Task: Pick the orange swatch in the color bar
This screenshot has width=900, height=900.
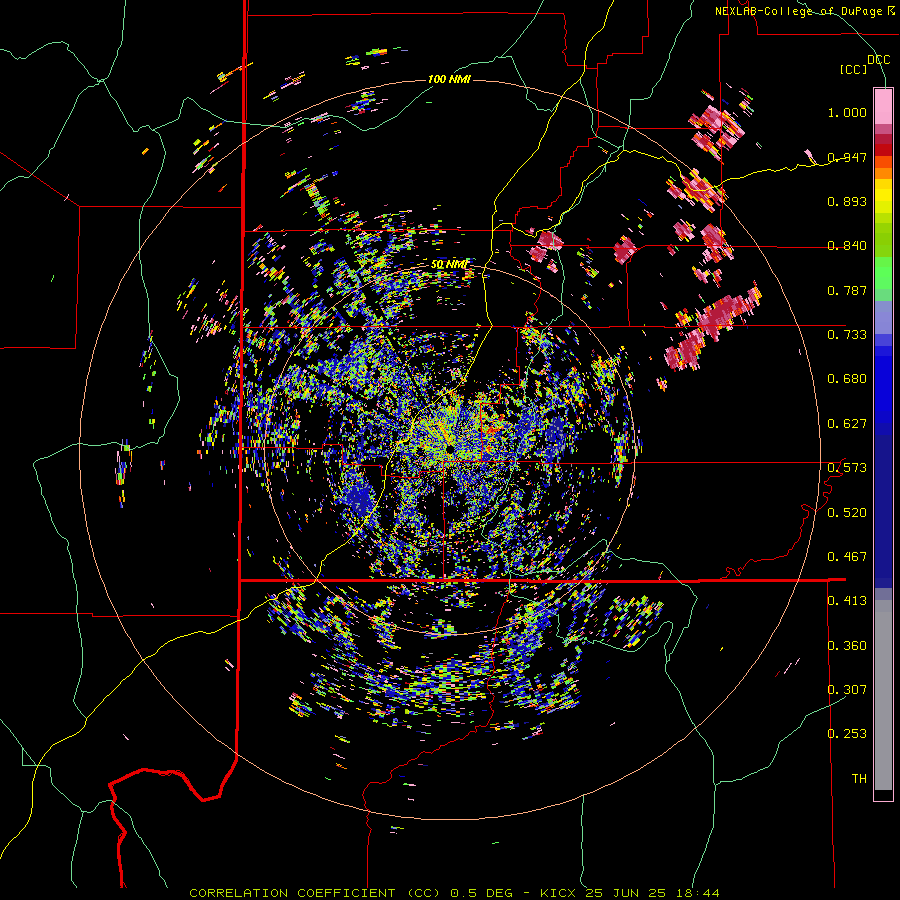Action: pyautogui.click(x=883, y=173)
